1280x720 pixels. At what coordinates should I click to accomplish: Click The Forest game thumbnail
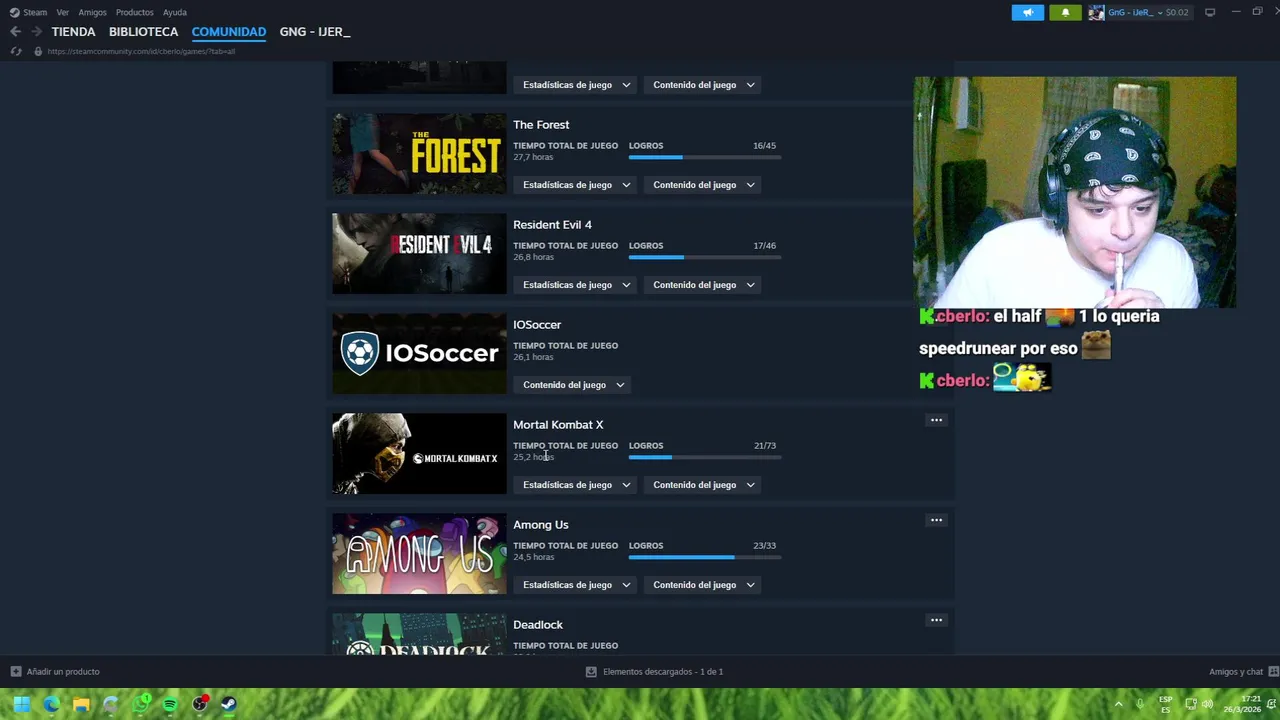[419, 154]
